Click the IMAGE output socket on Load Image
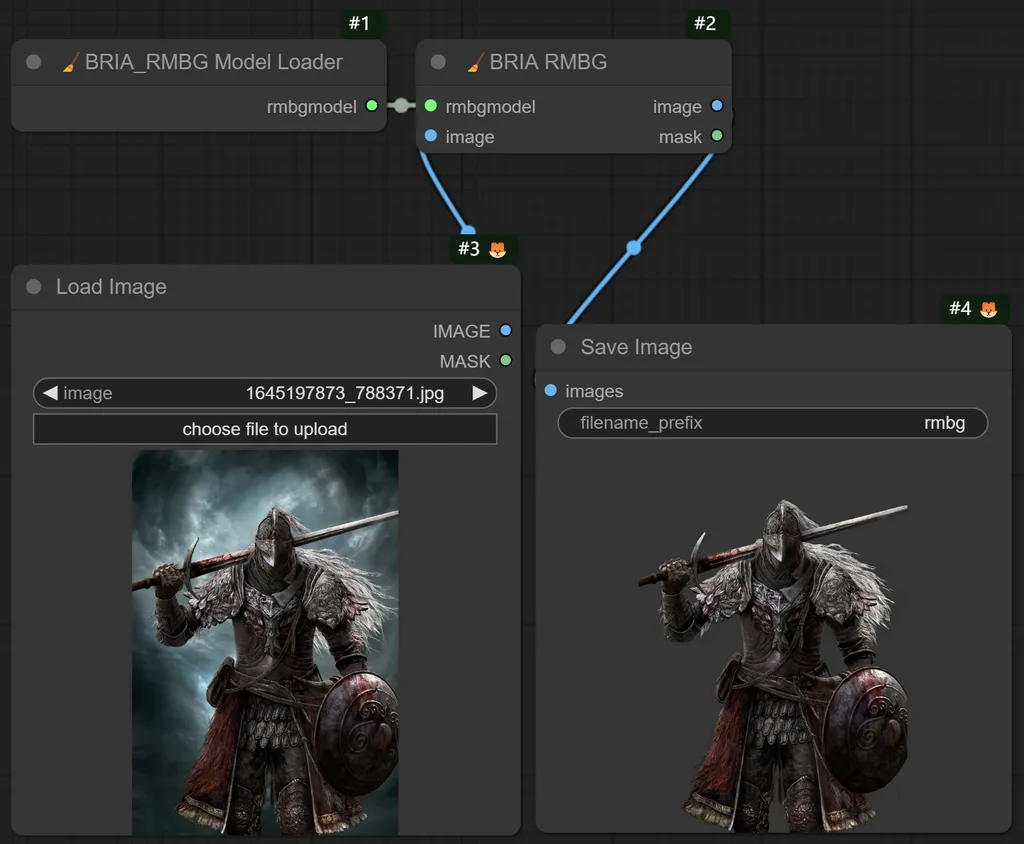Screen dimensions: 1024x844 coord(506,330)
